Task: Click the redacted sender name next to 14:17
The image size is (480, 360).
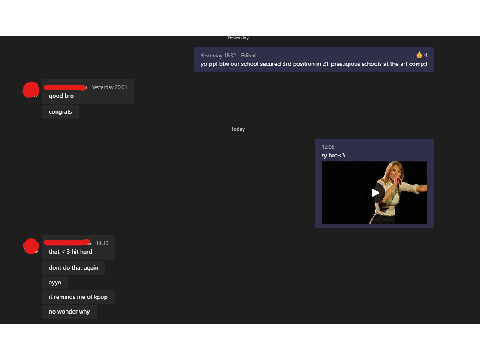Action: coord(67,242)
